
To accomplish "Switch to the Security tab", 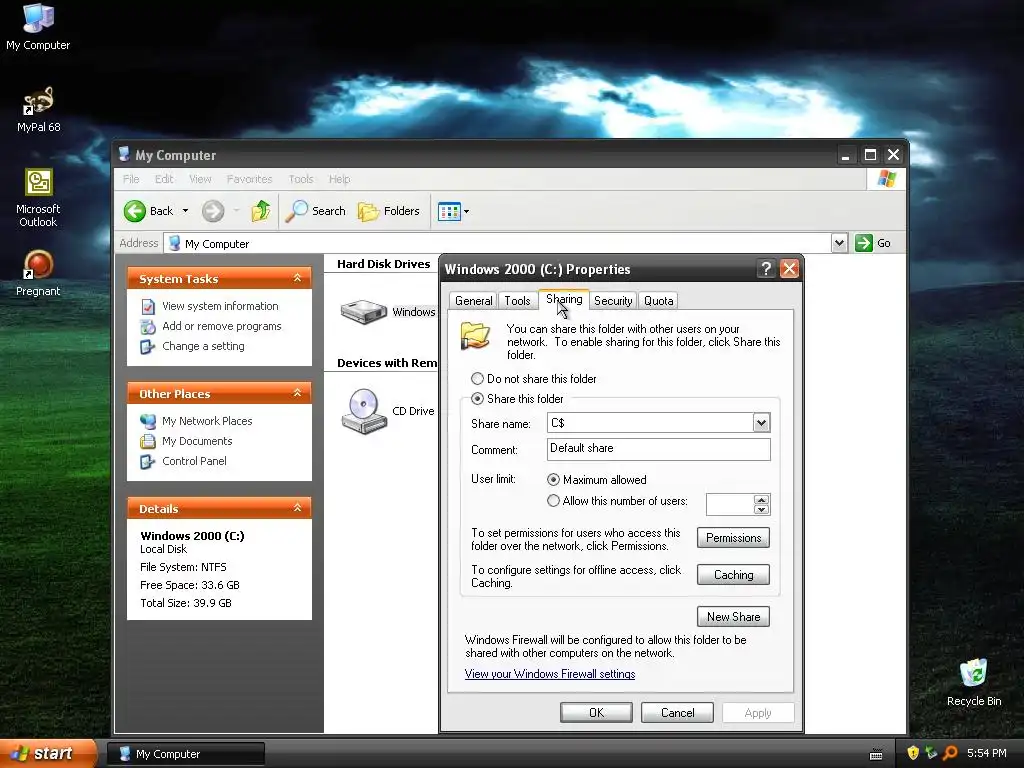I will coord(613,300).
